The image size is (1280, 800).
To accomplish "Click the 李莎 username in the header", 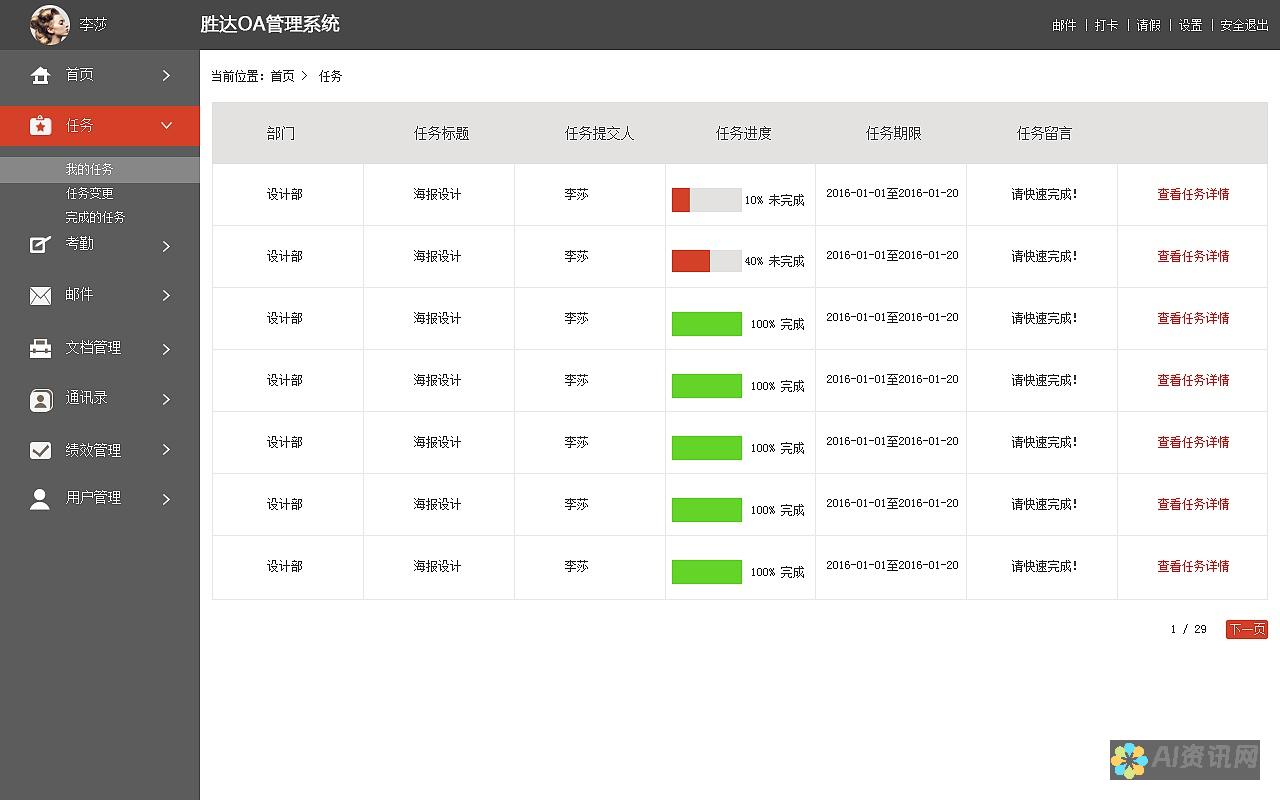I will 93,25.
